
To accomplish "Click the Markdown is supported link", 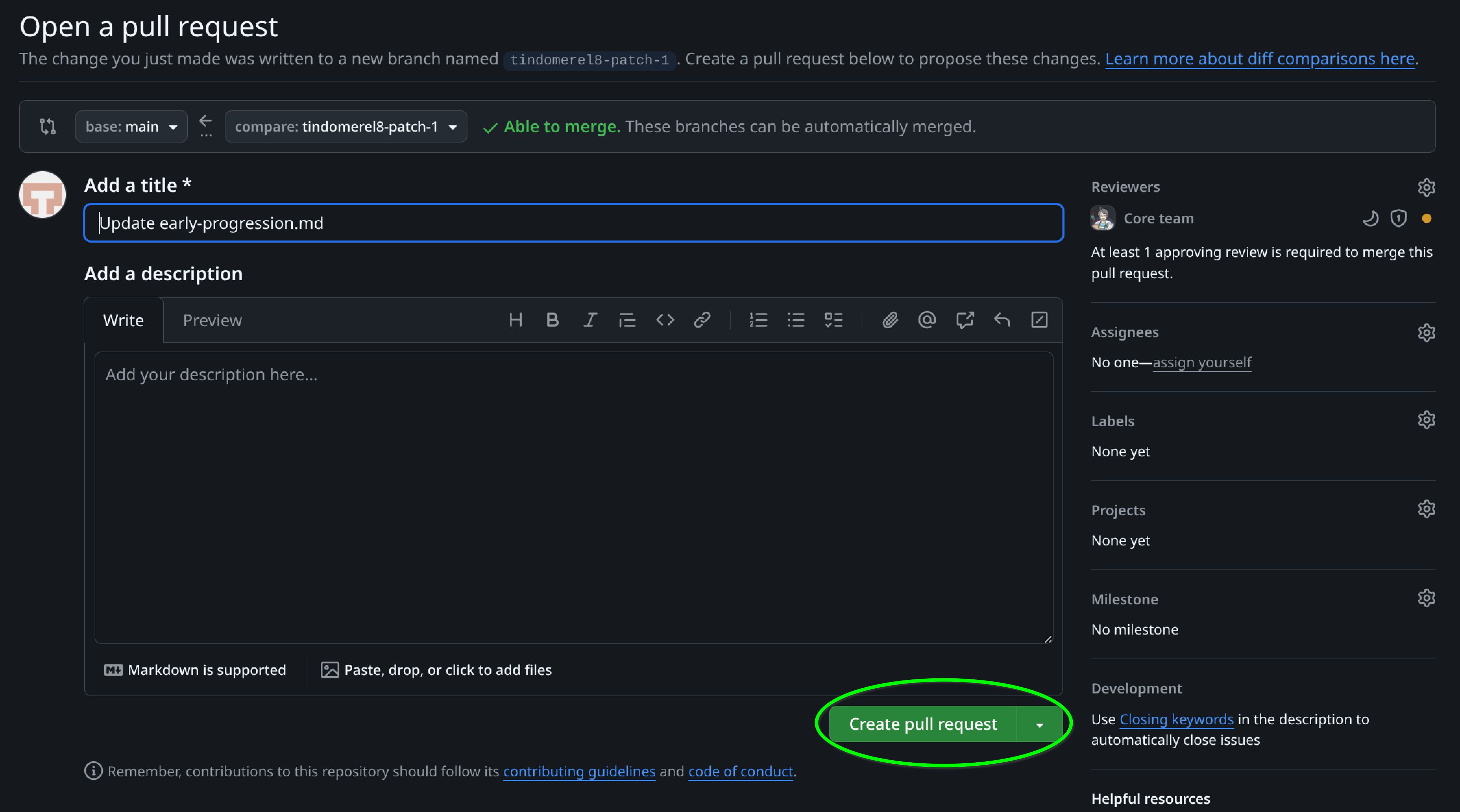I will click(195, 670).
